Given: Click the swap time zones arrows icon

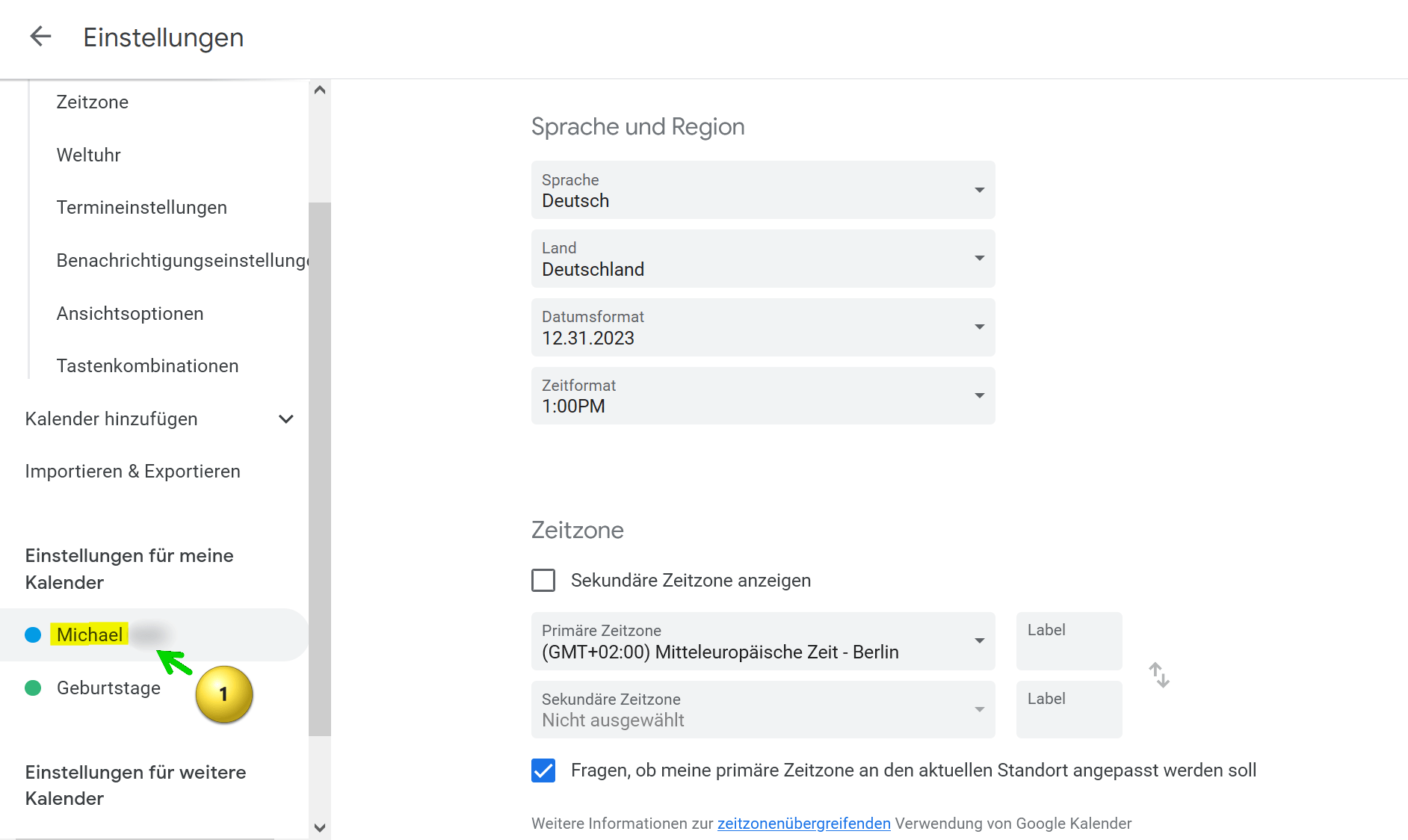Looking at the screenshot, I should point(1158,675).
